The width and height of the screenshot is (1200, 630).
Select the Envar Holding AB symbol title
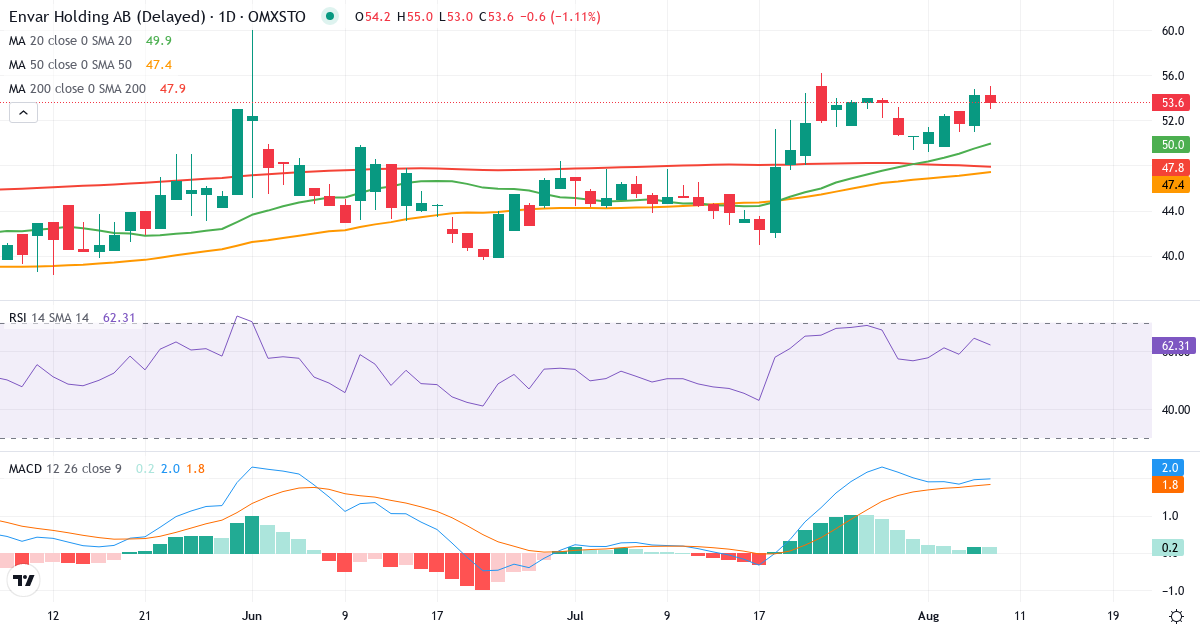[x=157, y=17]
